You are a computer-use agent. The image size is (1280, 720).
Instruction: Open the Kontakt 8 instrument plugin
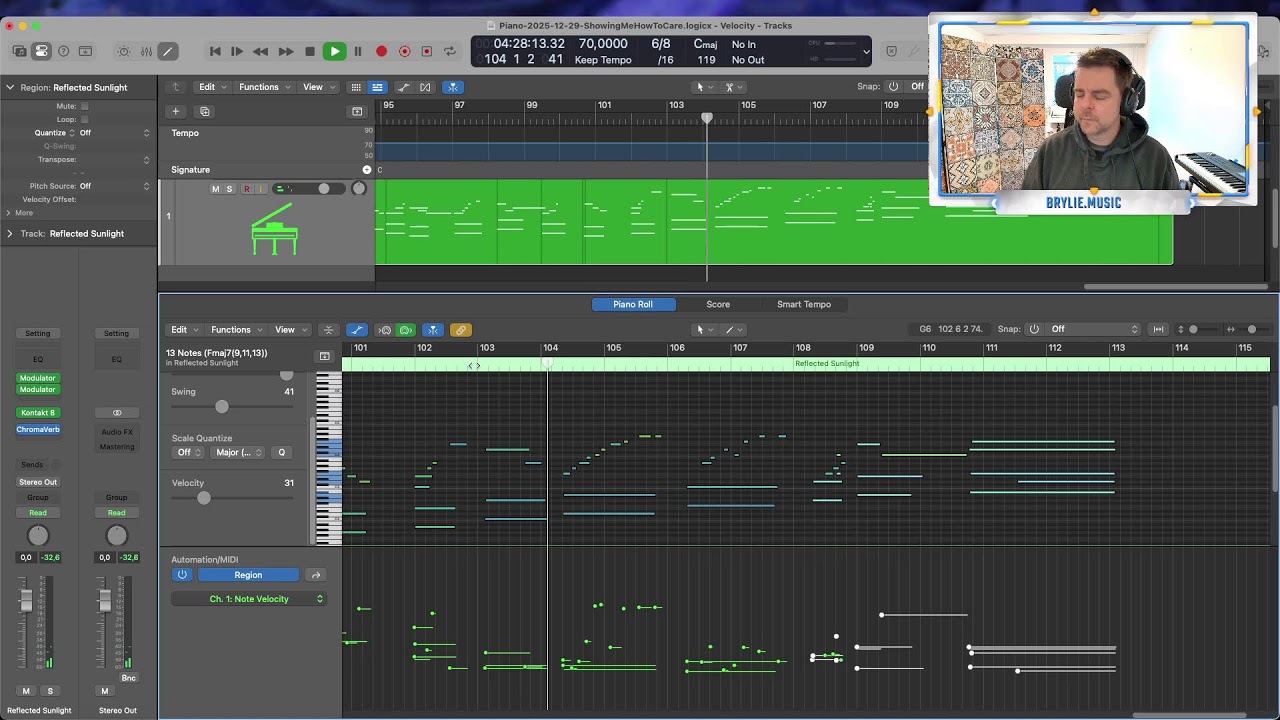[x=38, y=413]
